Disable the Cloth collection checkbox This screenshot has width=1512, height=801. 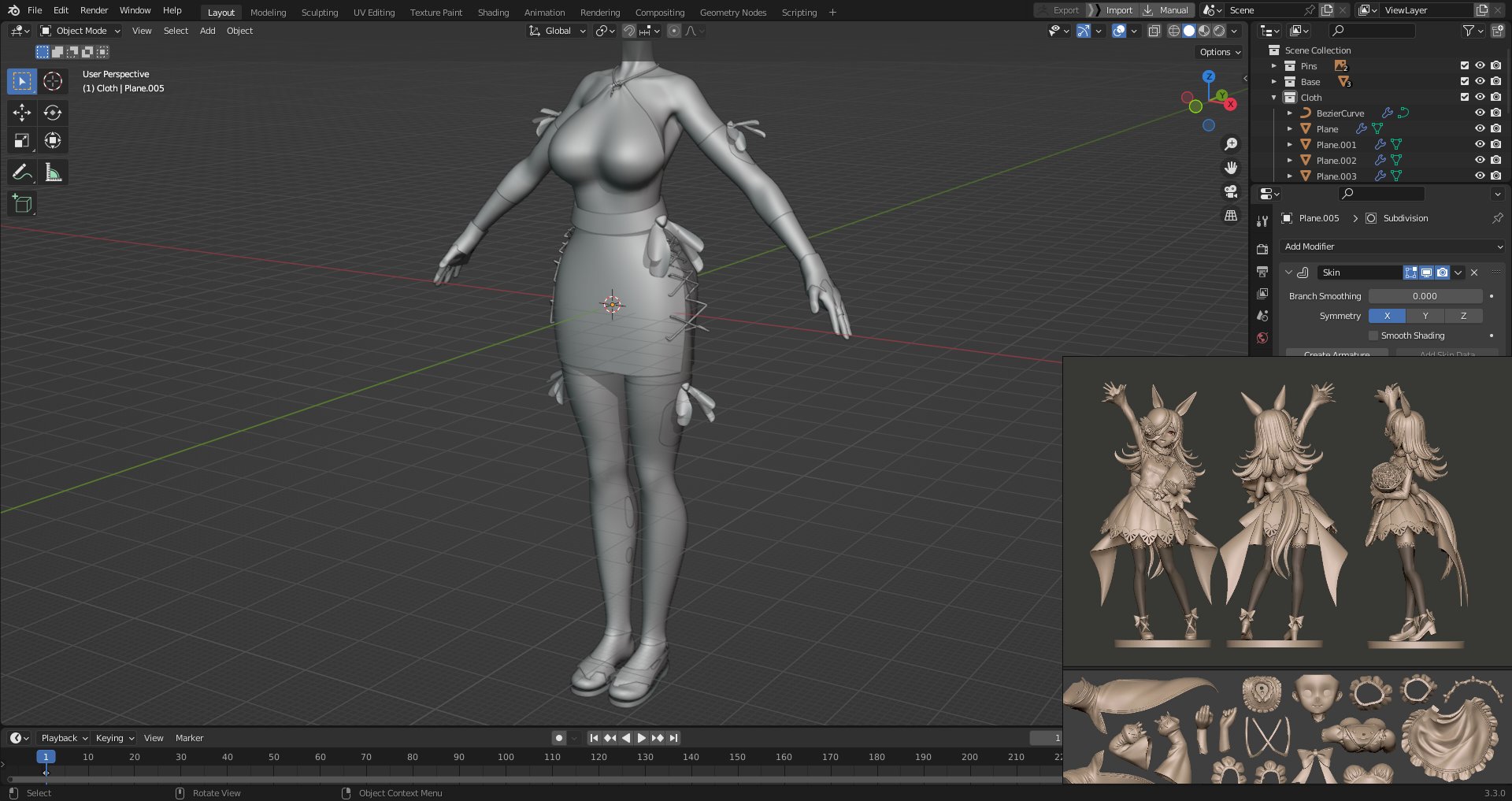pyautogui.click(x=1464, y=97)
